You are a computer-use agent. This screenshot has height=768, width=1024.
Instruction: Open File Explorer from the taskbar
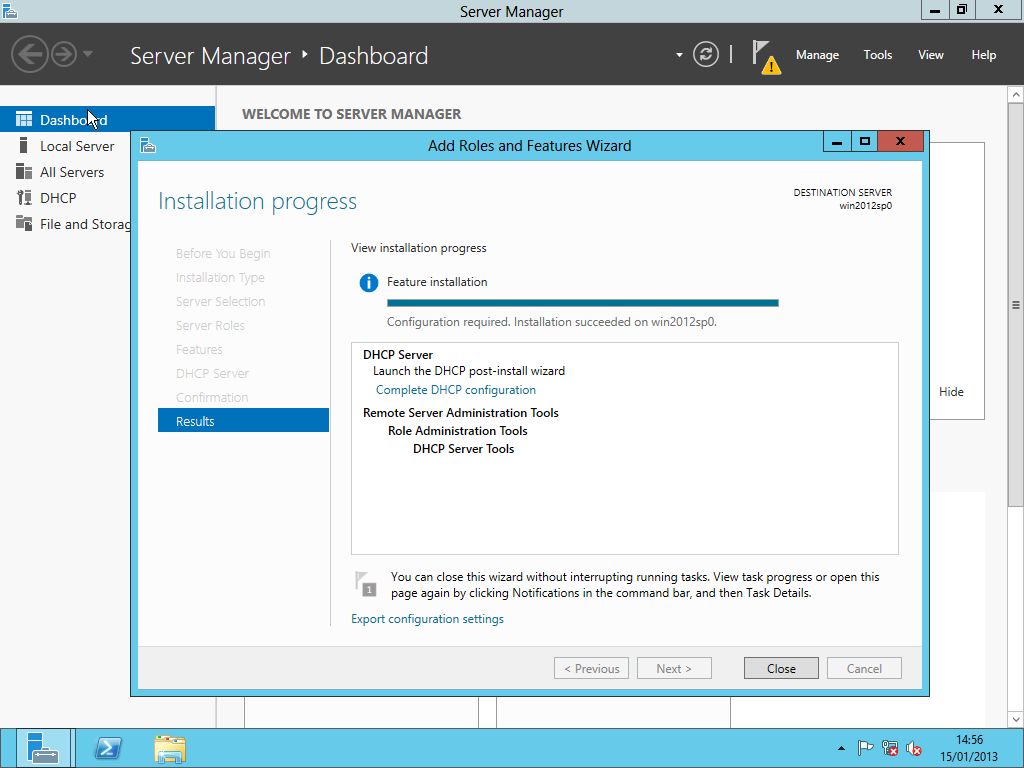[170, 748]
